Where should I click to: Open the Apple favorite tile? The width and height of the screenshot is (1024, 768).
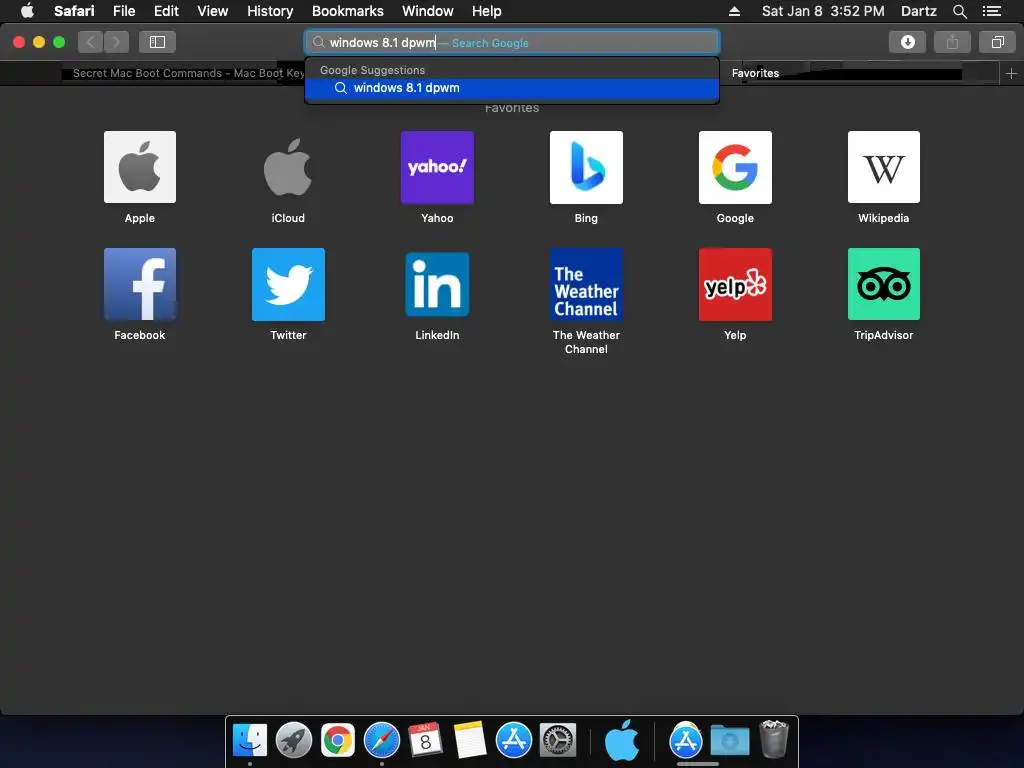point(140,167)
